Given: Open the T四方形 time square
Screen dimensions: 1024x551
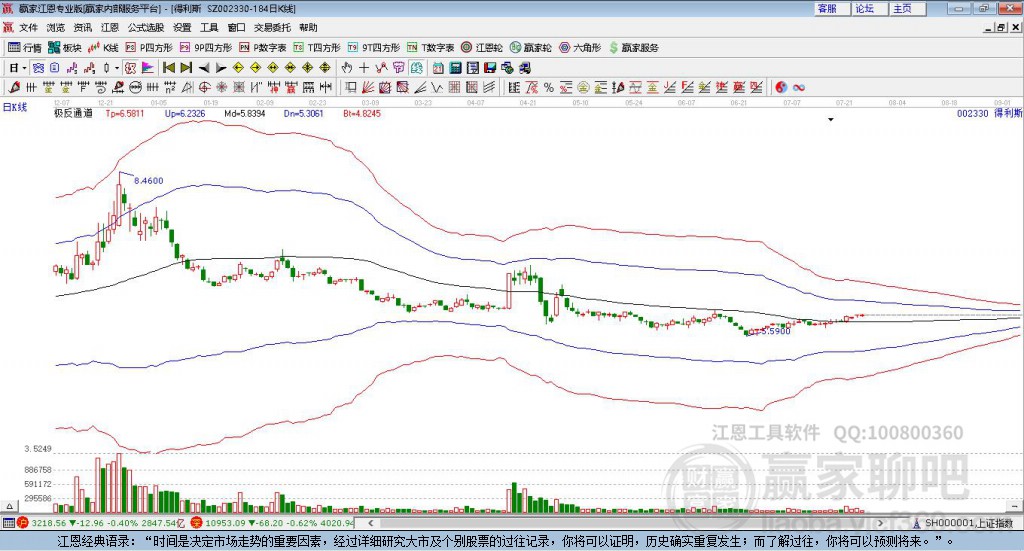Looking at the screenshot, I should [317, 48].
